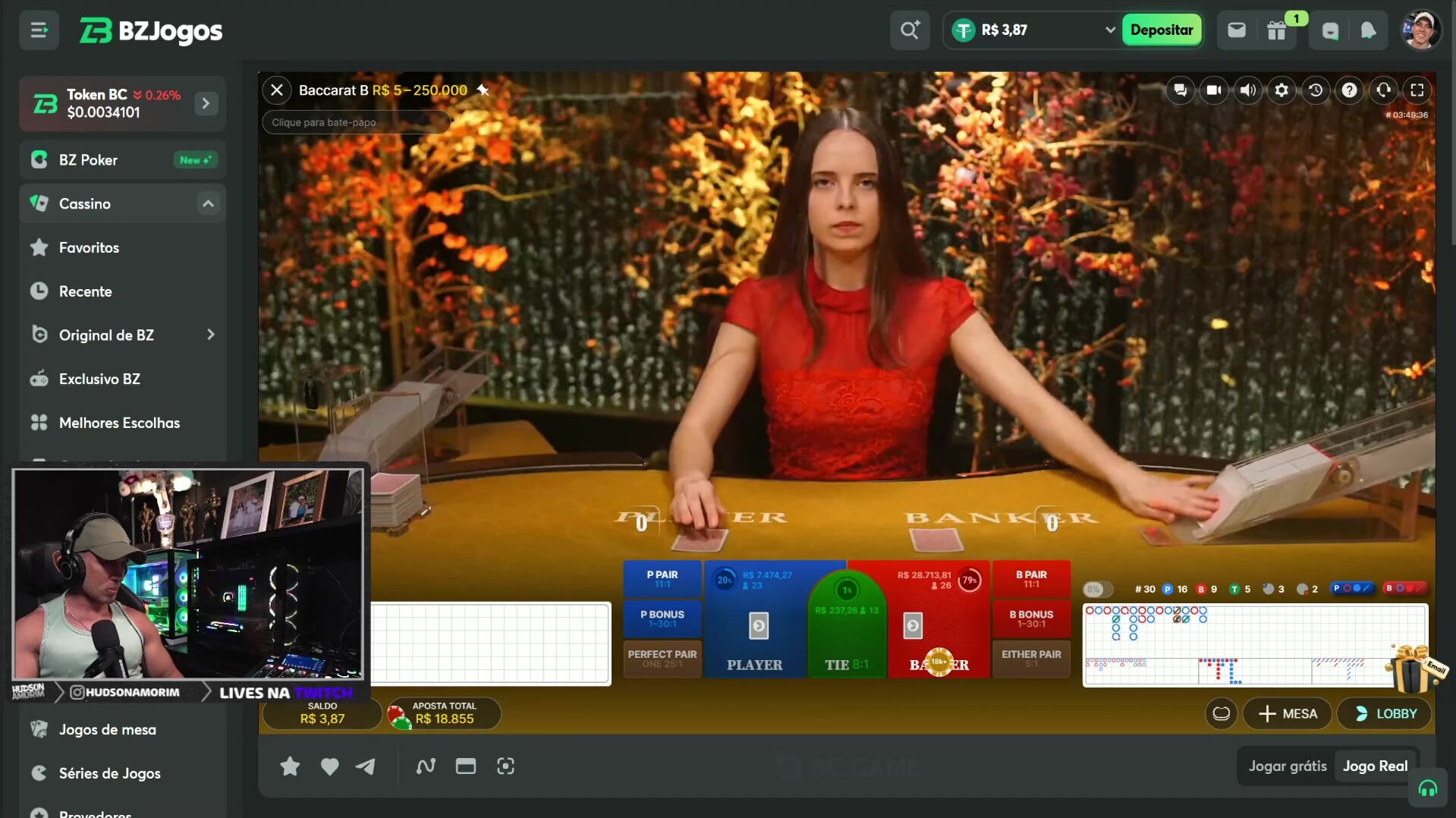Viewport: 1456px width, 818px height.
Task: Toggle the blue P prediction roadmap button
Action: (x=1353, y=588)
